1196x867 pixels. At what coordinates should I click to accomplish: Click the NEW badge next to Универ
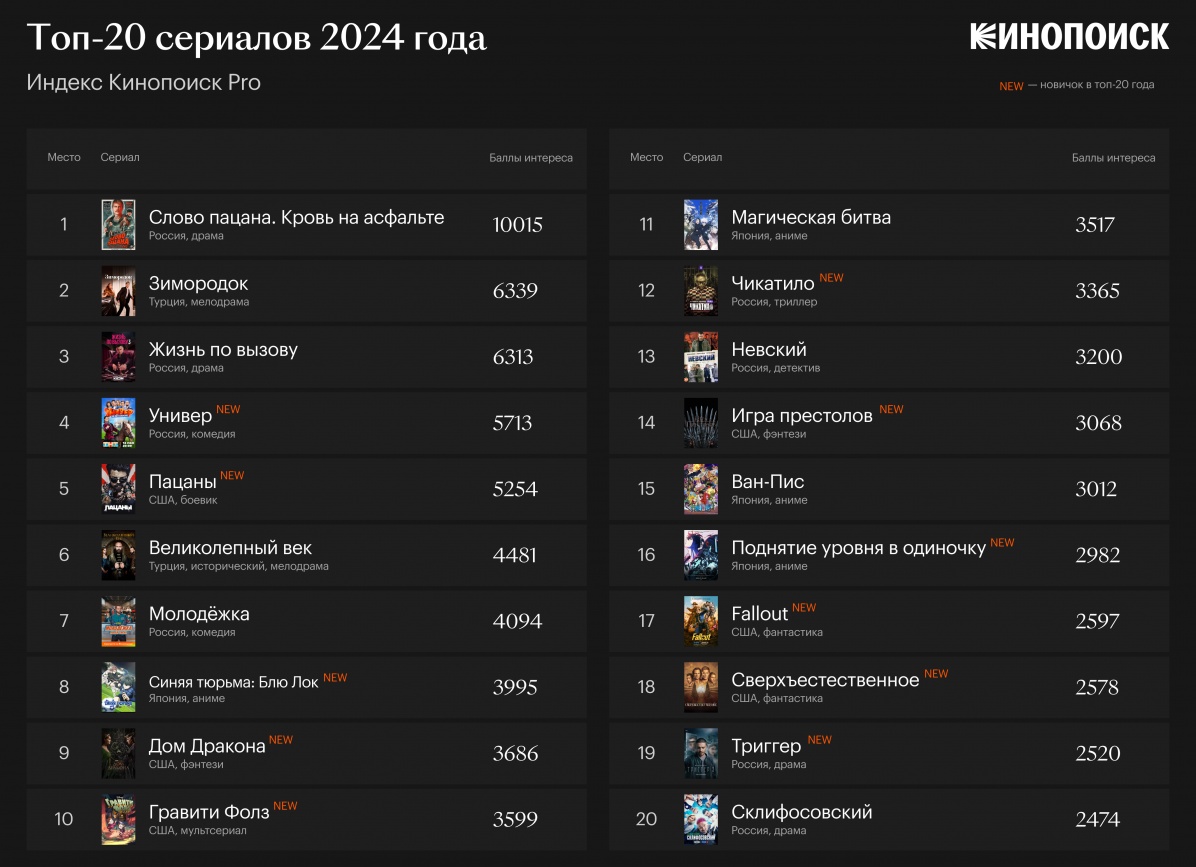click(x=228, y=409)
